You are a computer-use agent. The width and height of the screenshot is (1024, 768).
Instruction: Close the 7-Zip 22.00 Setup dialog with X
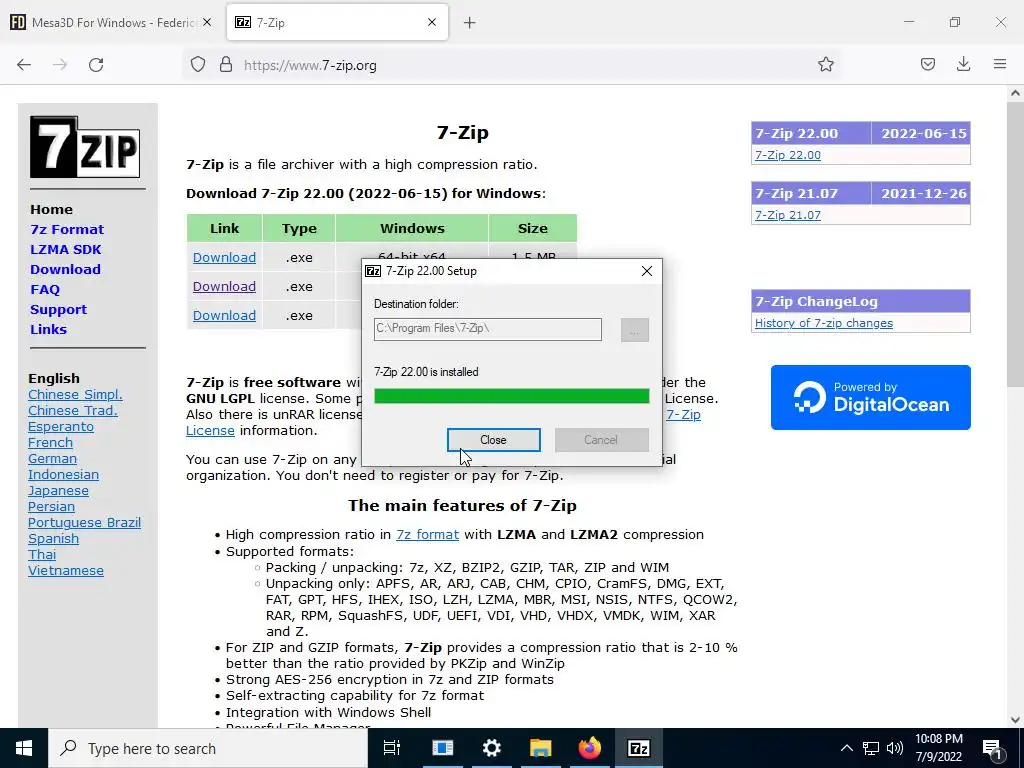[x=647, y=271]
